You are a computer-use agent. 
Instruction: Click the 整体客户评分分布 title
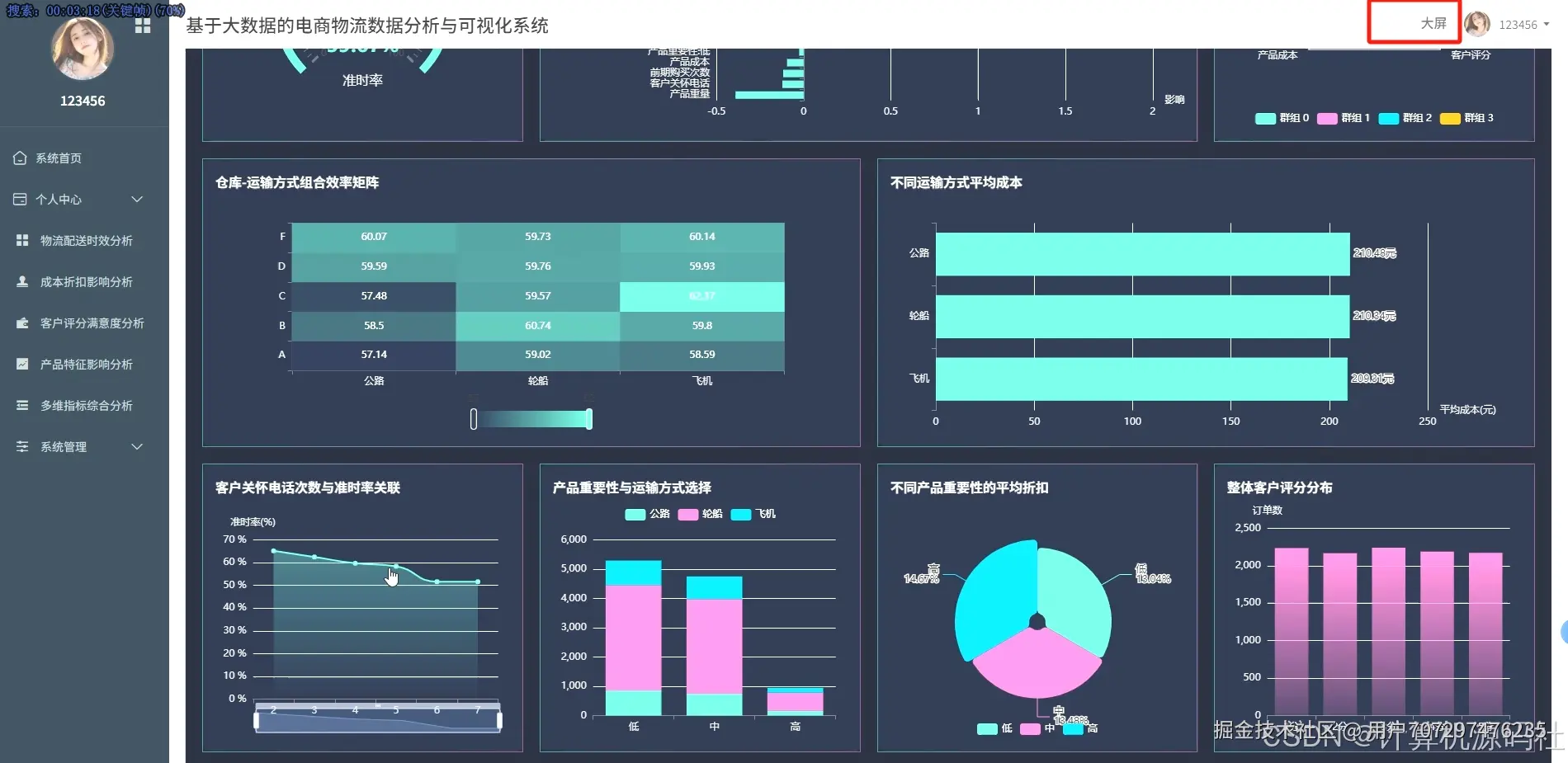pos(1279,487)
